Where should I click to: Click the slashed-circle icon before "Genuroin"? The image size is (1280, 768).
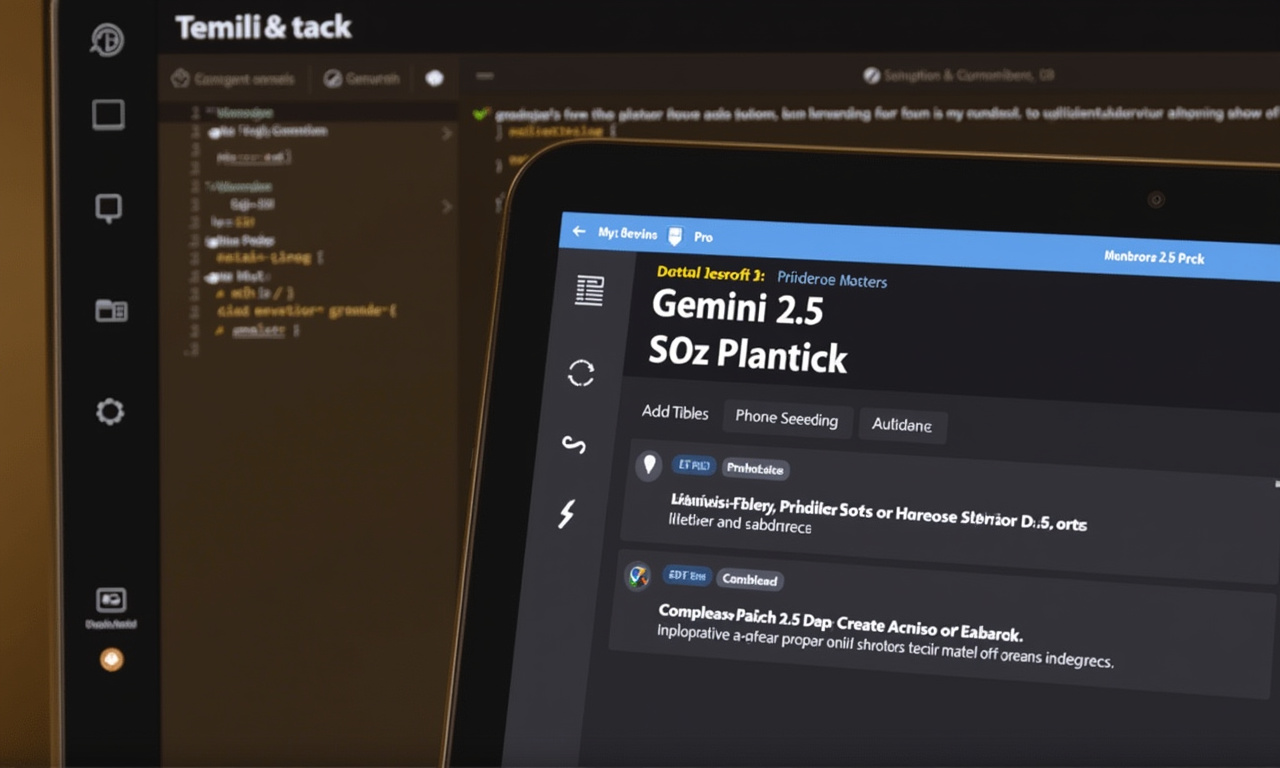click(333, 78)
